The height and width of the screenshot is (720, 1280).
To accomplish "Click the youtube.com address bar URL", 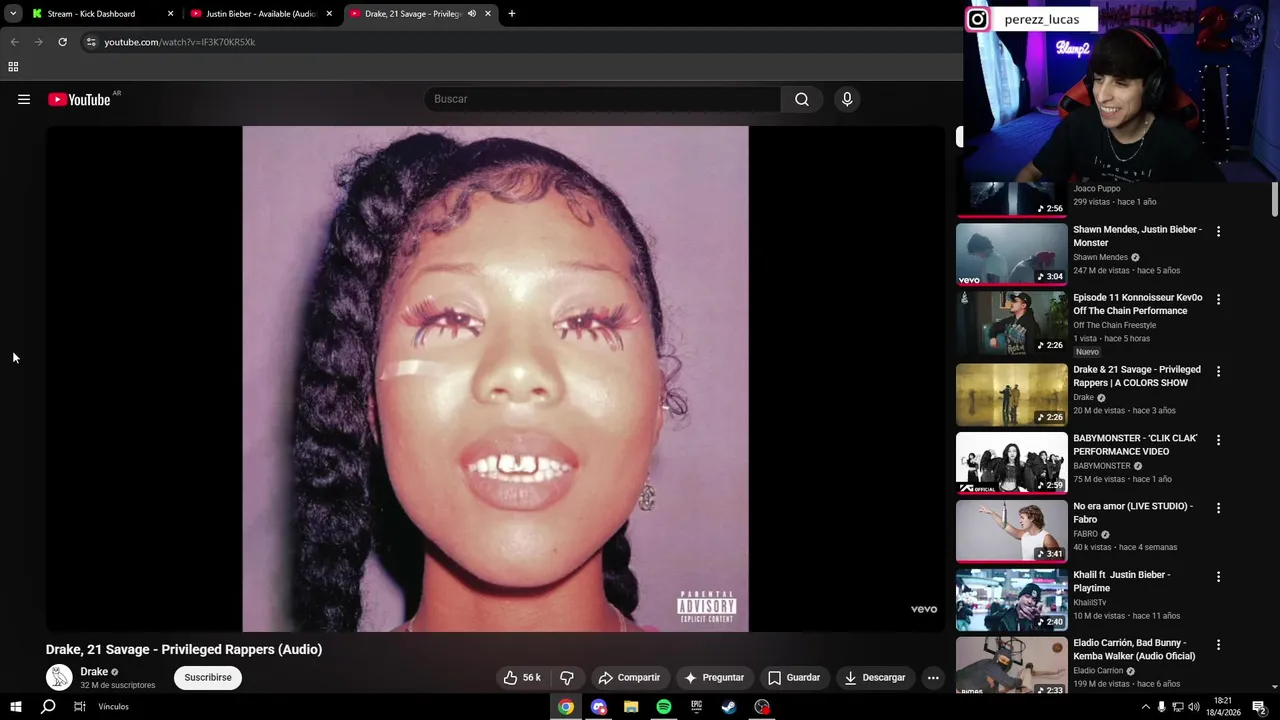I will click(180, 42).
